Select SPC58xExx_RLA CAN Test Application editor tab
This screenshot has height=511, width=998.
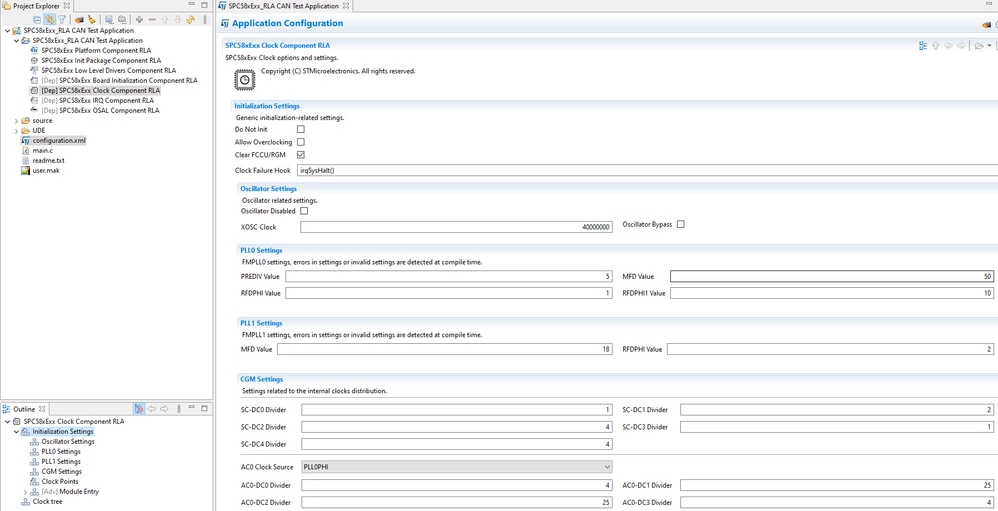285,5
